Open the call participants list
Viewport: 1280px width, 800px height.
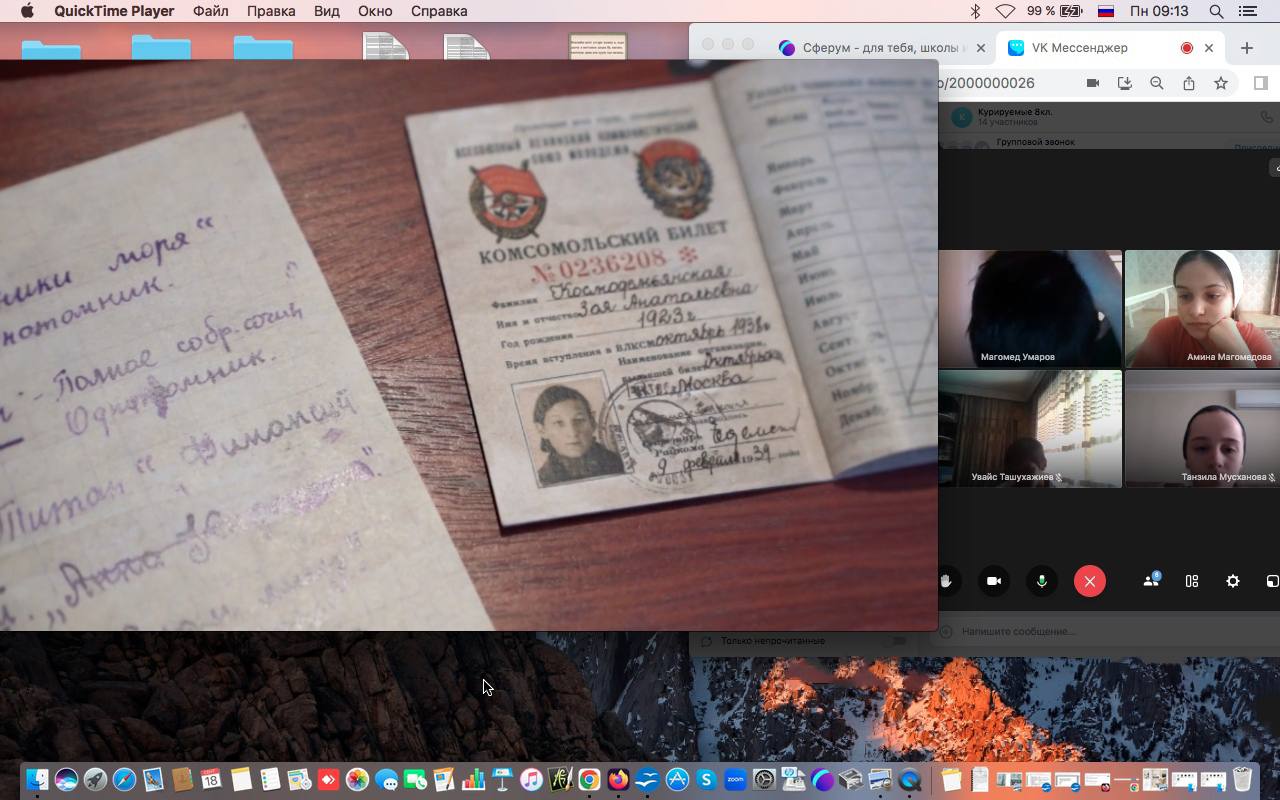point(1151,581)
